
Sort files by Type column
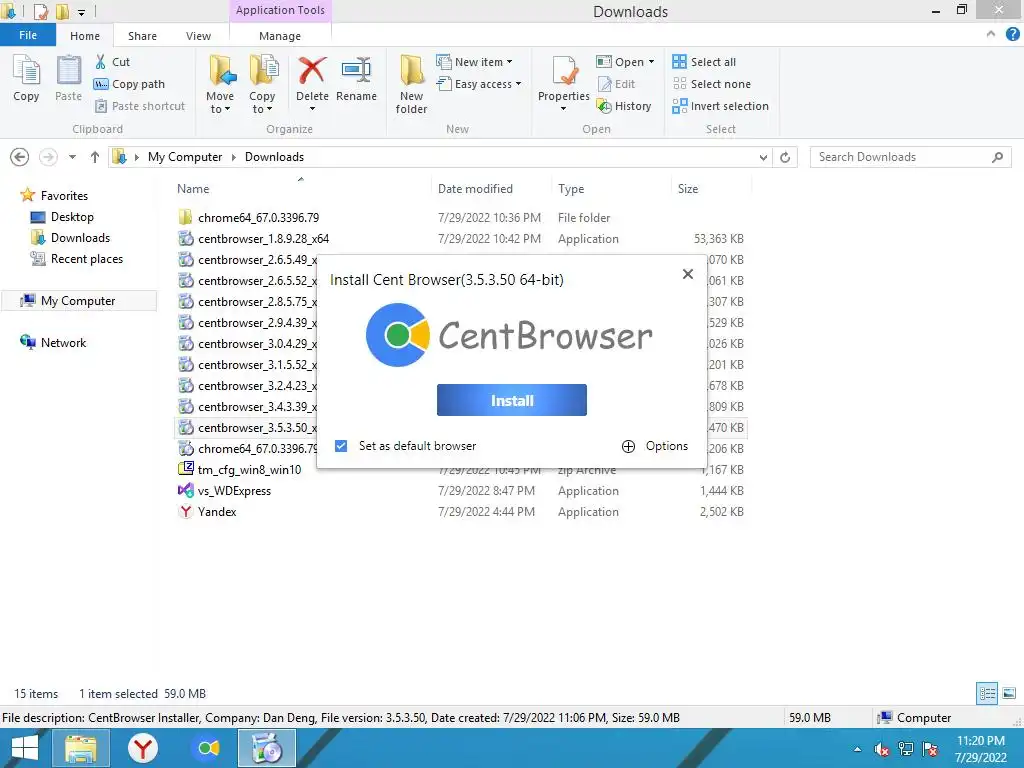pyautogui.click(x=611, y=189)
